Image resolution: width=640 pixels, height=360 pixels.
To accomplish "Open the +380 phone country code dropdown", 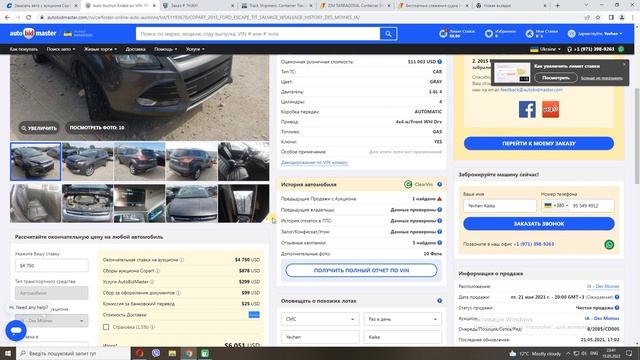I will tap(556, 206).
